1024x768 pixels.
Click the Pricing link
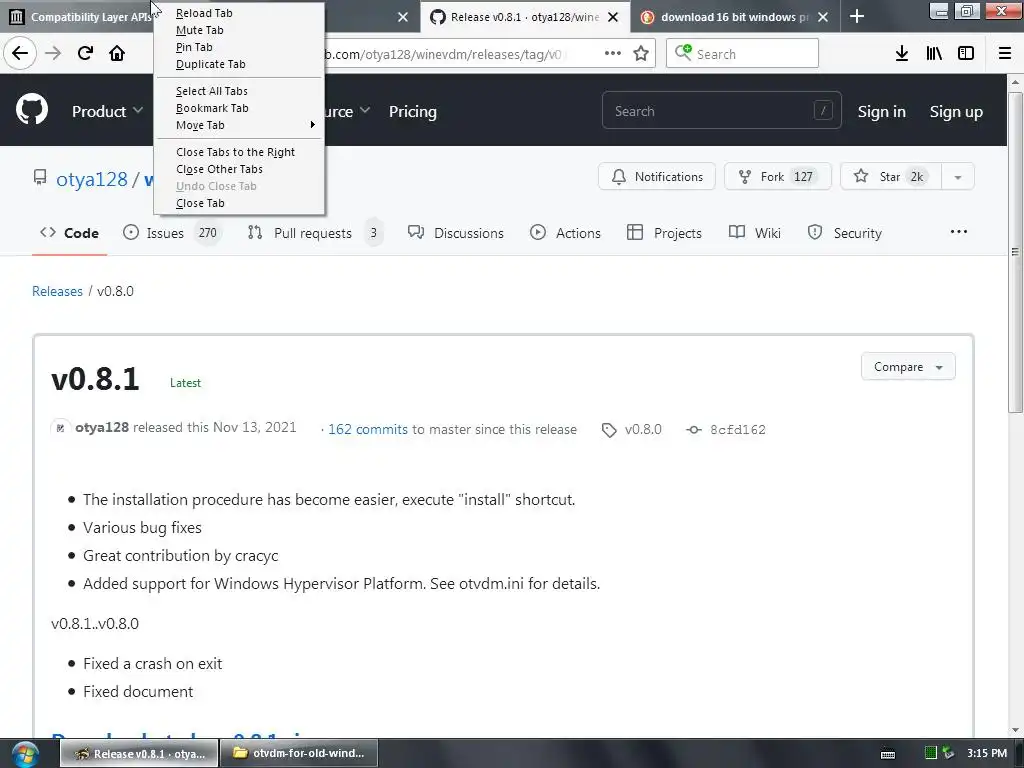[x=413, y=112]
